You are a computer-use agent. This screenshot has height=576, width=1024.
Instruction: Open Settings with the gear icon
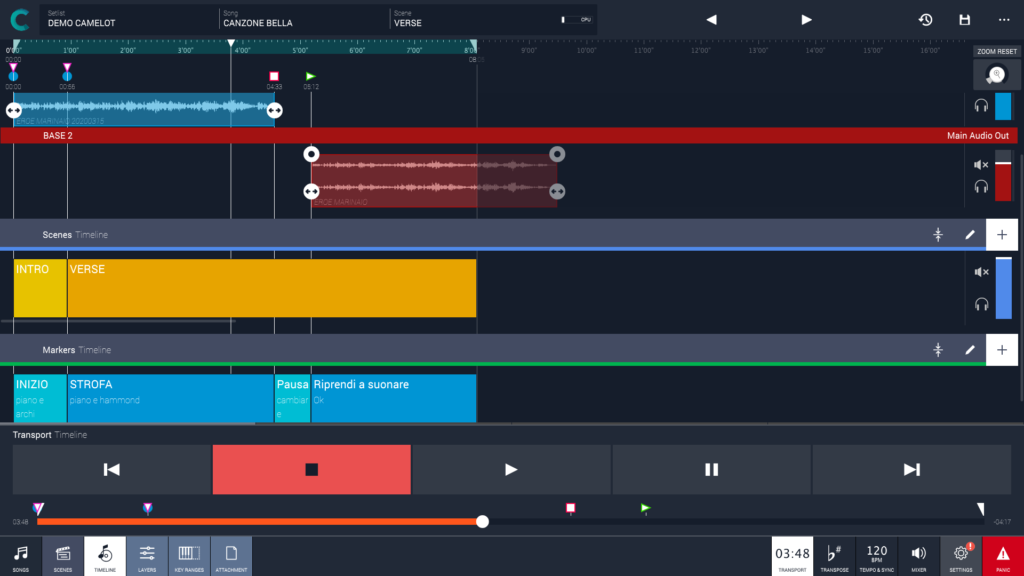[961, 555]
